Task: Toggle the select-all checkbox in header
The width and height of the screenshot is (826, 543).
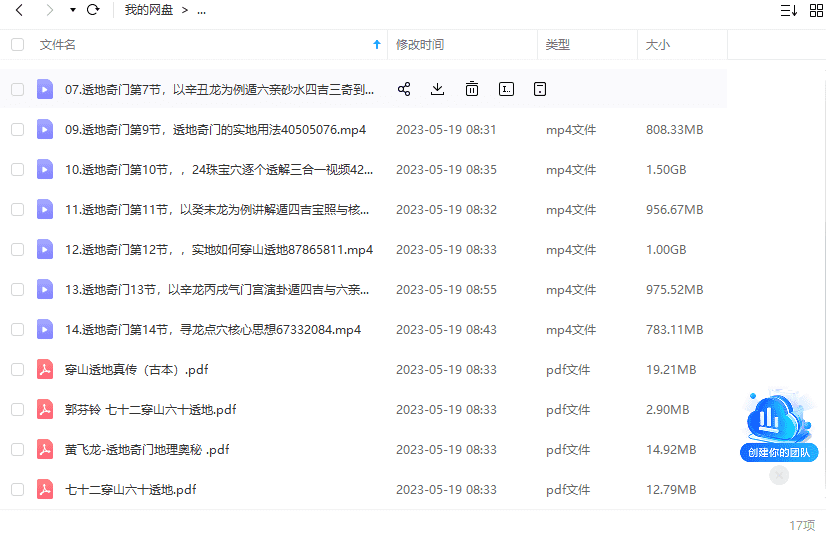Action: 17,45
